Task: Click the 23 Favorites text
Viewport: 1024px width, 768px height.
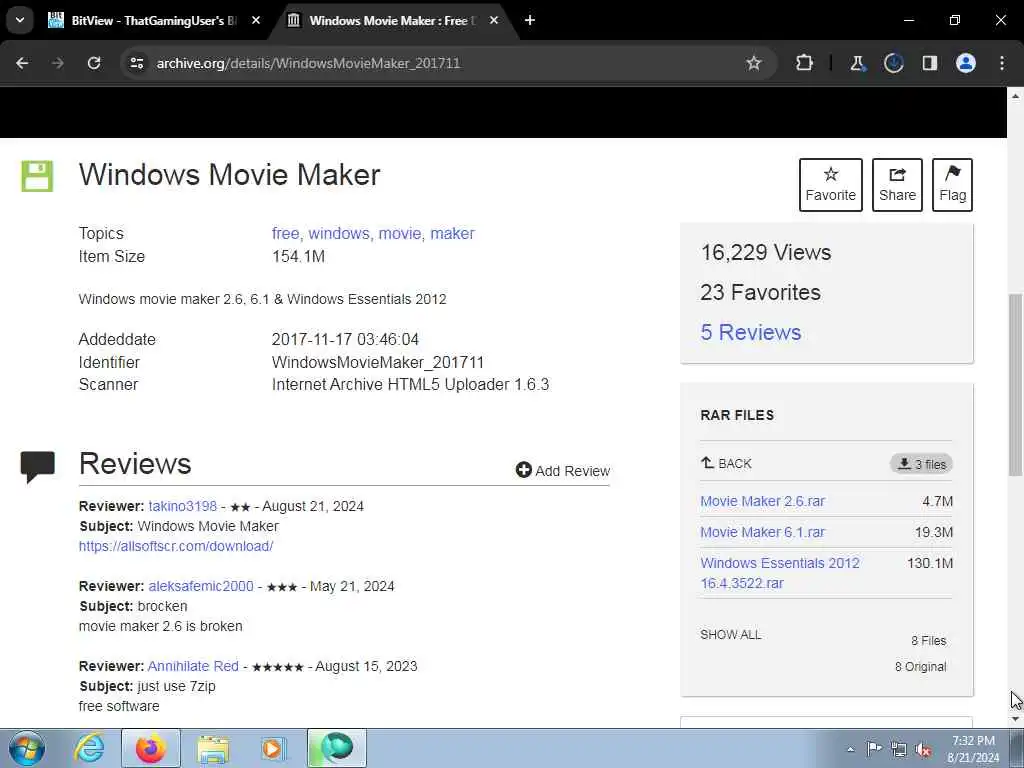Action: point(760,292)
